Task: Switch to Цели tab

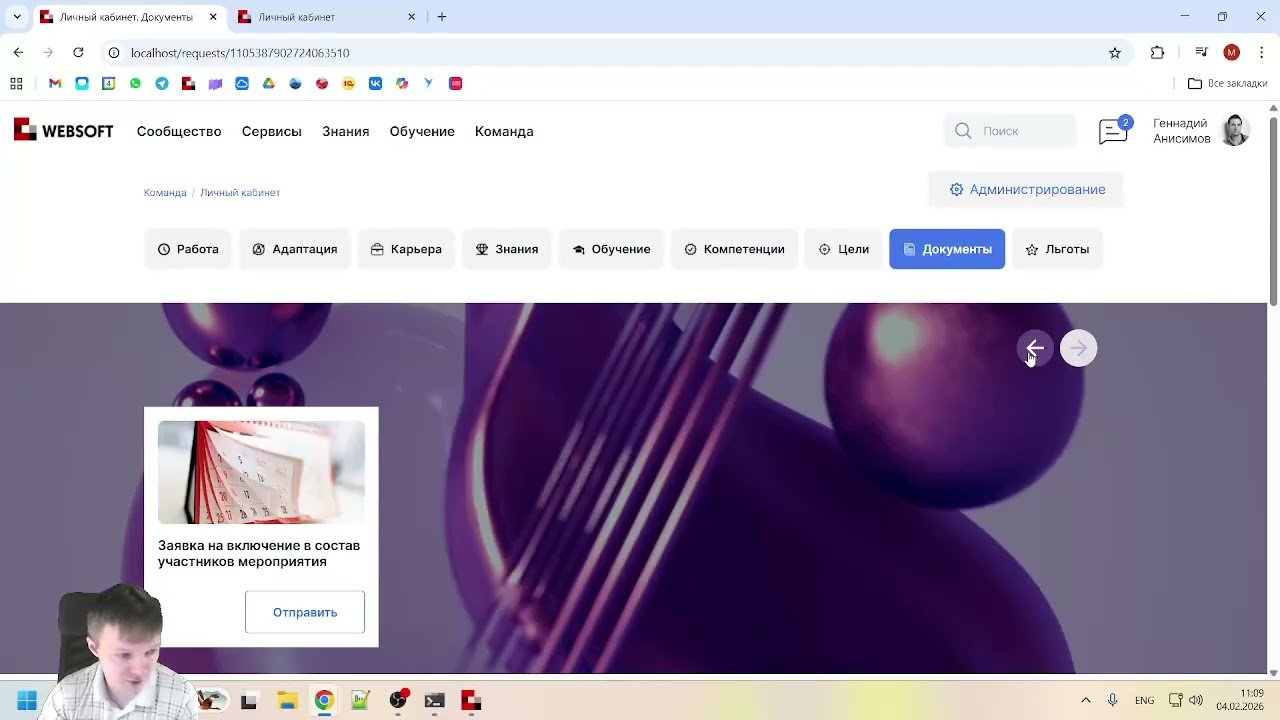Action: pyautogui.click(x=844, y=249)
